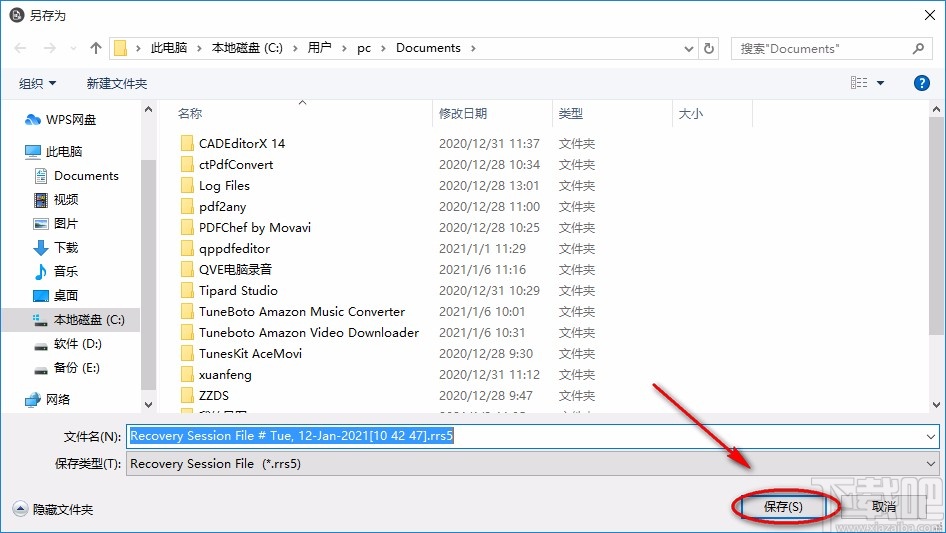946x533 pixels.
Task: Open the view options dropdown arrow
Action: point(880,83)
